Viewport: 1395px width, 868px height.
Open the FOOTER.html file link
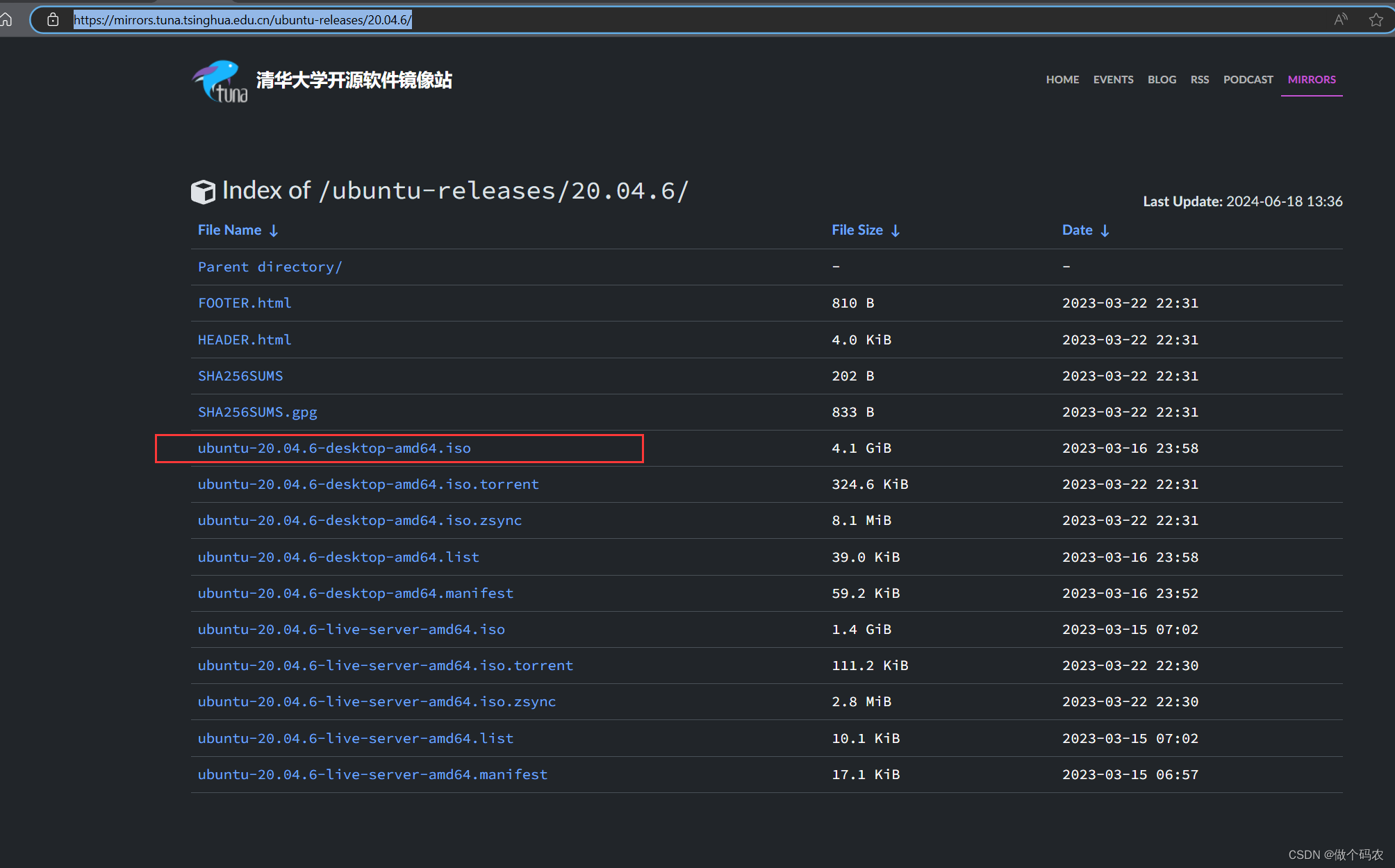(245, 303)
